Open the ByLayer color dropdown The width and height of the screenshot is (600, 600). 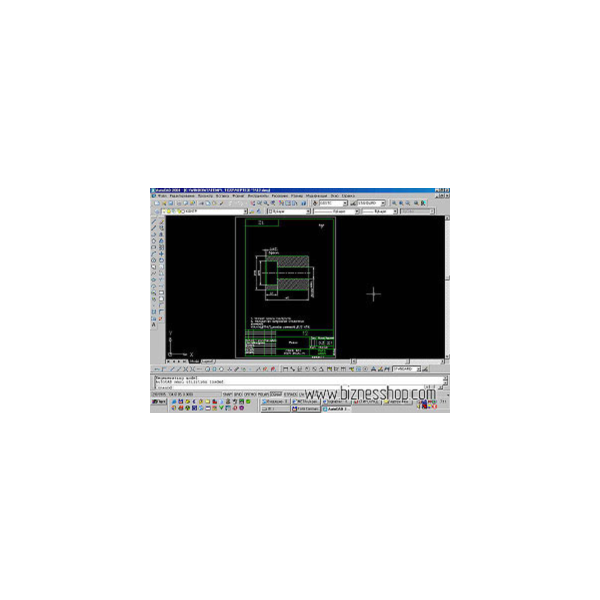click(x=289, y=211)
